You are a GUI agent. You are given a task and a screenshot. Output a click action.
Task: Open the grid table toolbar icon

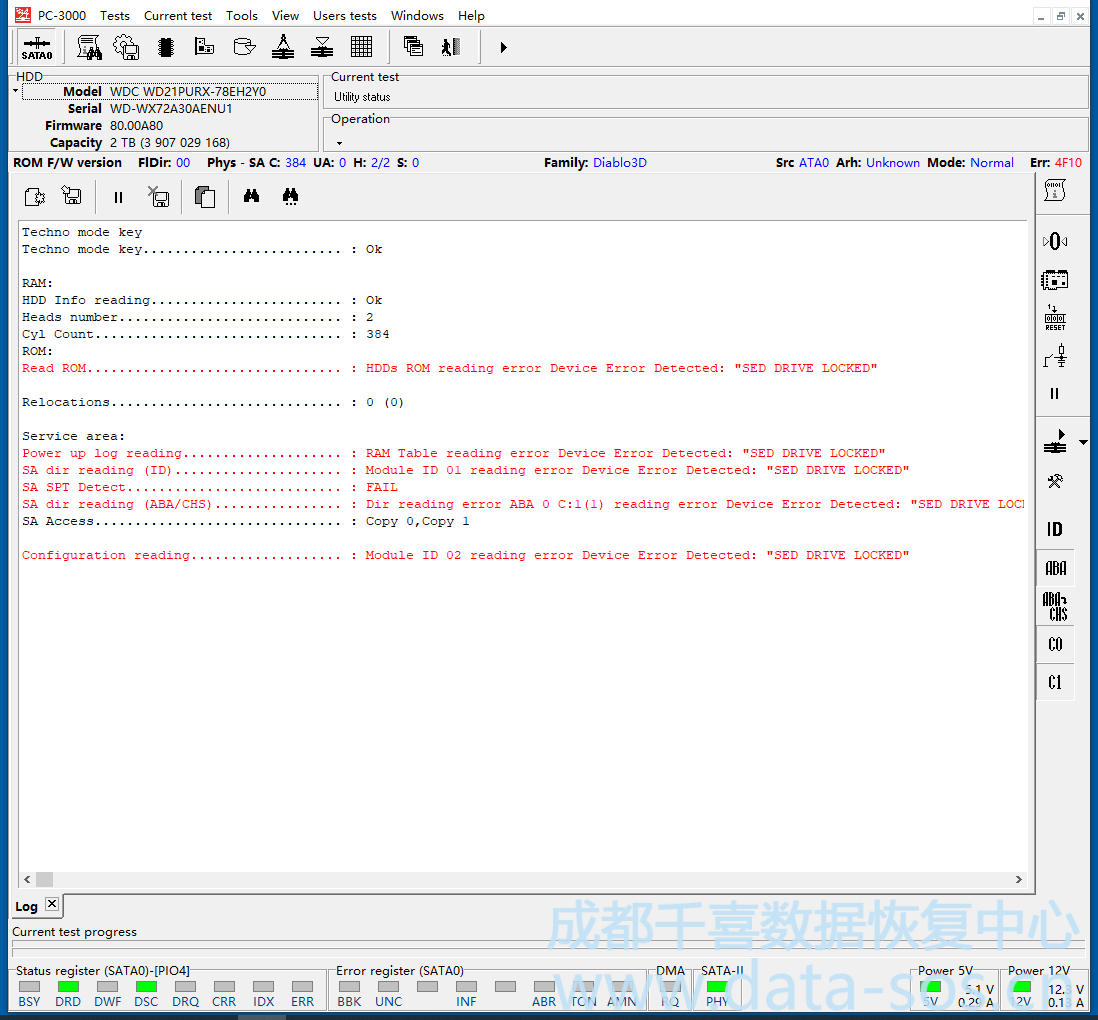[x=362, y=47]
